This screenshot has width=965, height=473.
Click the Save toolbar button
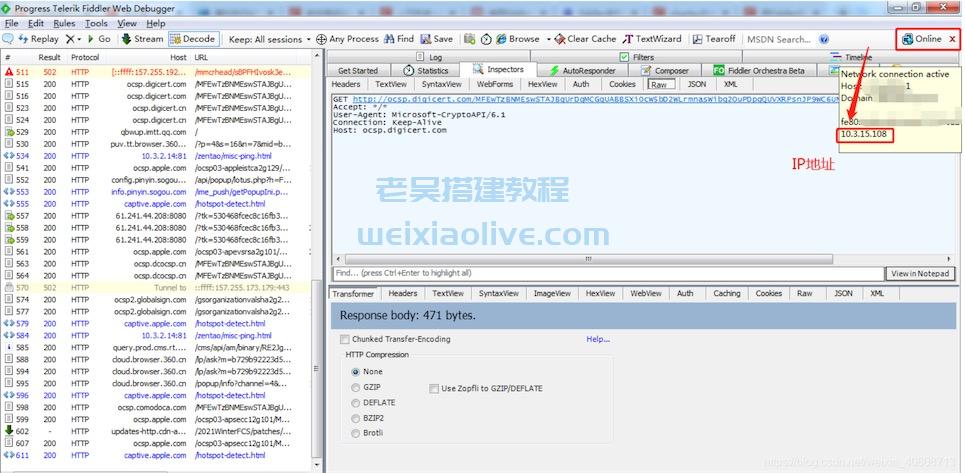pos(436,39)
